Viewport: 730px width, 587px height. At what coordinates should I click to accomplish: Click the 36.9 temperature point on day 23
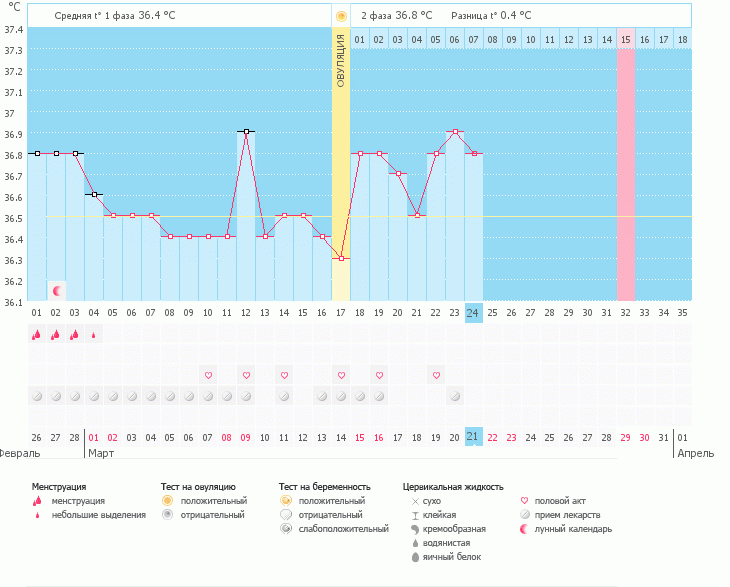tap(455, 131)
